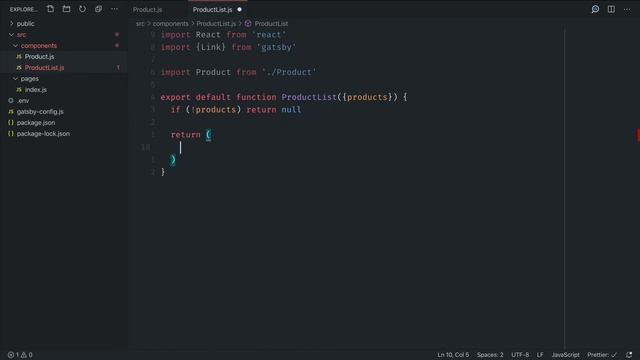Viewport: 640px width, 360px height.
Task: Click the Link import identifier
Action: click(x=211, y=47)
